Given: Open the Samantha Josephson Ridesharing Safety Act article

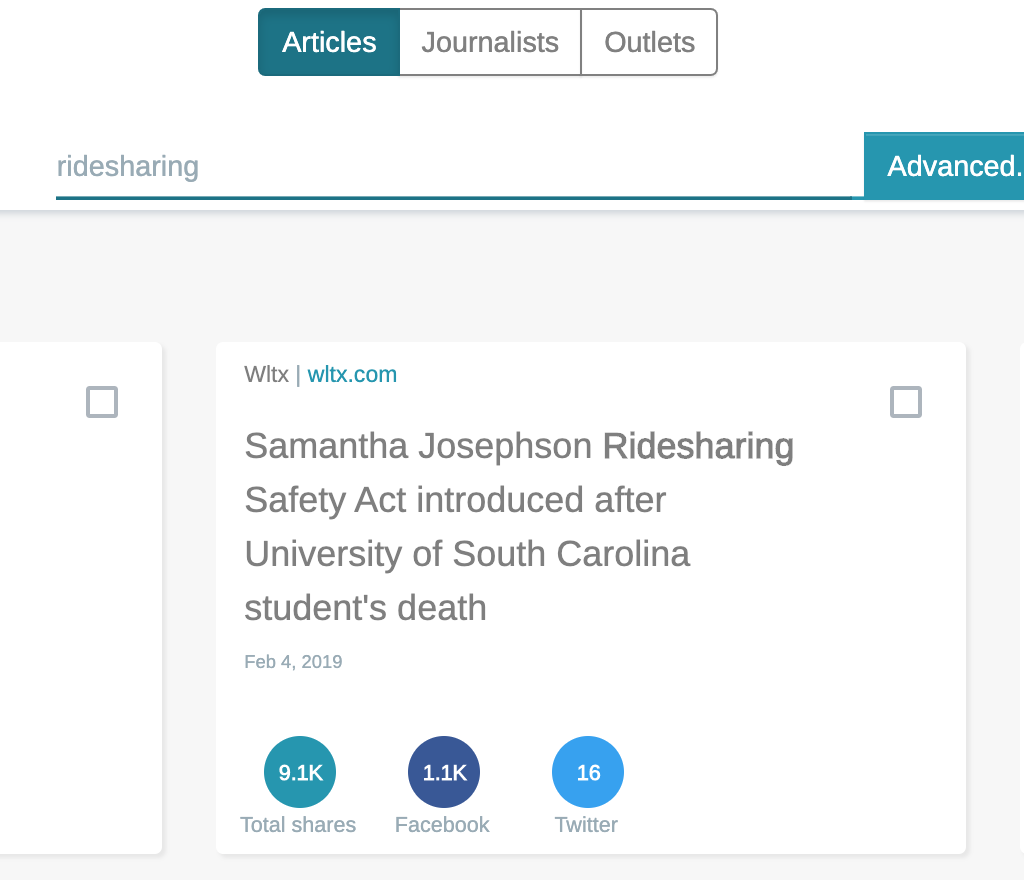Looking at the screenshot, I should pyautogui.click(x=519, y=527).
